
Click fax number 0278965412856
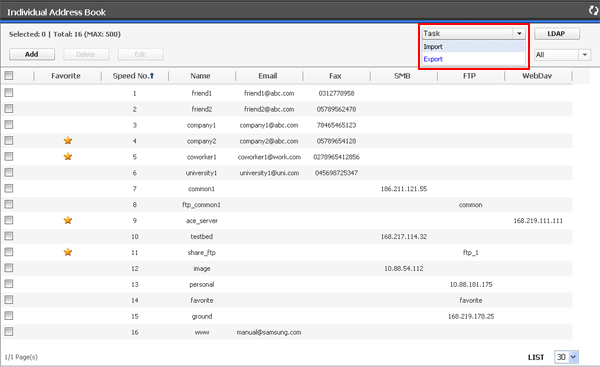click(x=336, y=157)
